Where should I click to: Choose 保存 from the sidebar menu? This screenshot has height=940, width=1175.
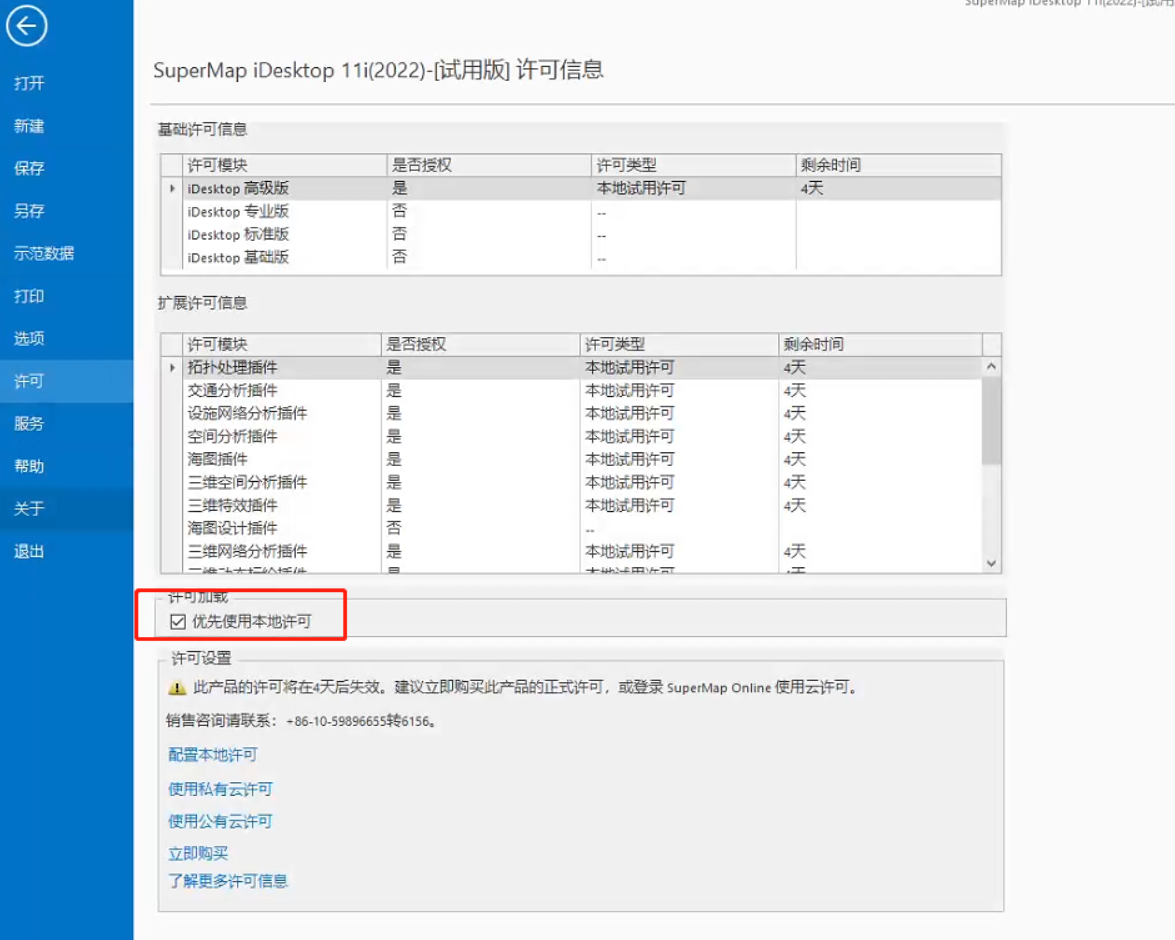67,169
